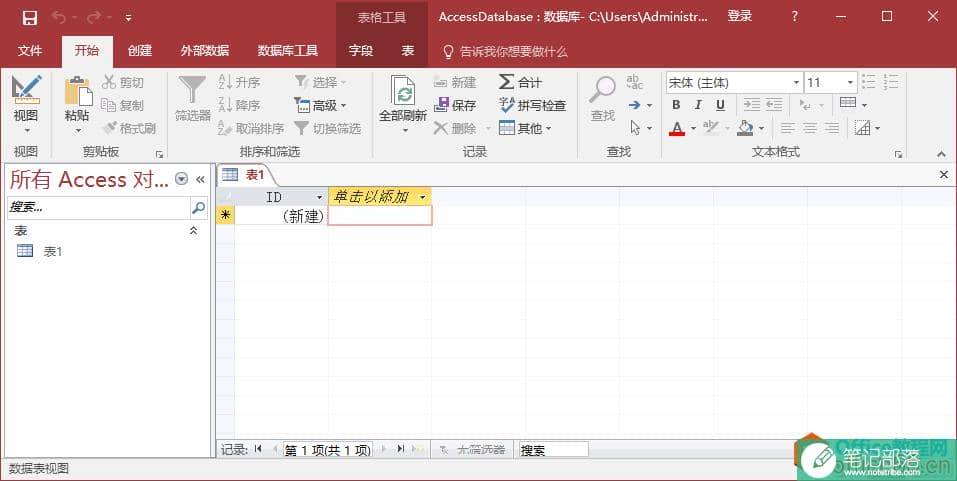Switch to the 外部数据 ribbon tab
The height and width of the screenshot is (481, 957).
[204, 51]
